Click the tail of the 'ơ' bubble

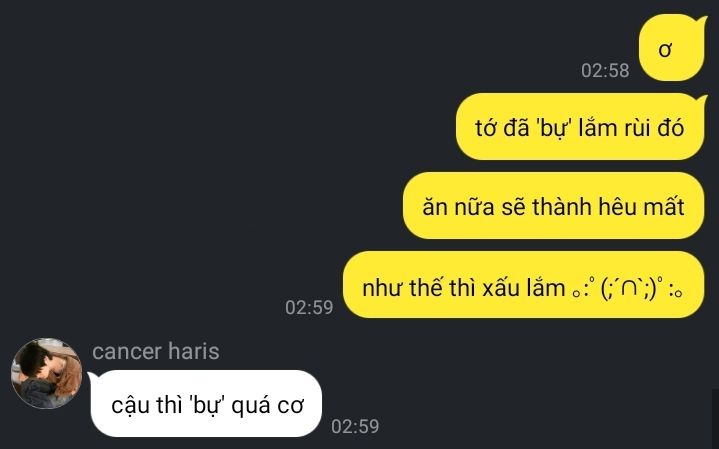pyautogui.click(x=702, y=21)
